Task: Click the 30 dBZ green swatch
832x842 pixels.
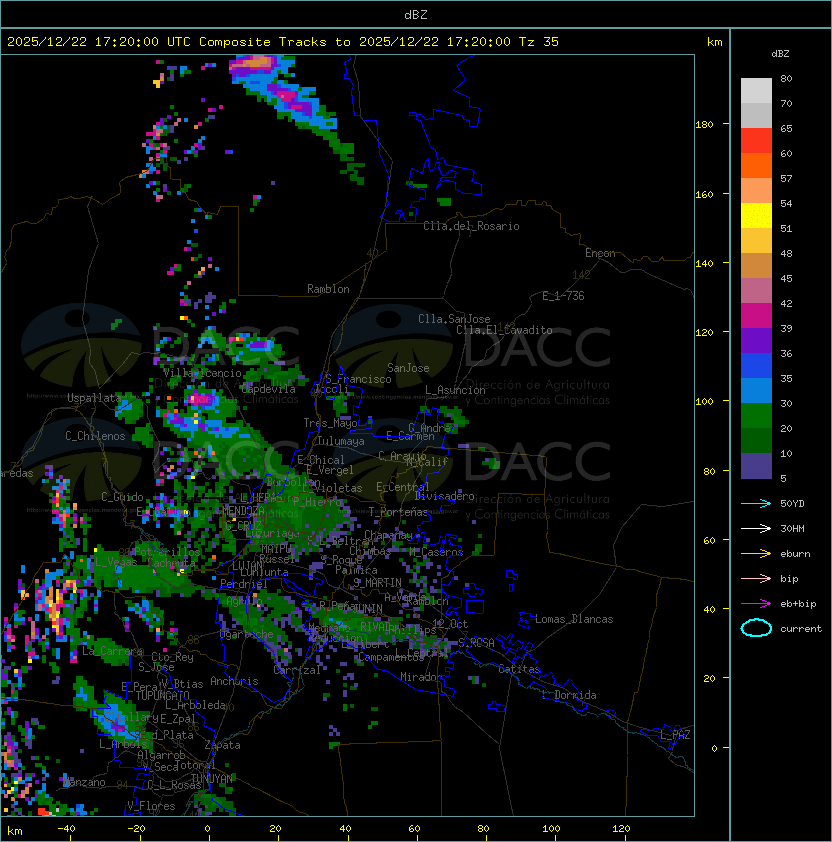Action: 756,416
